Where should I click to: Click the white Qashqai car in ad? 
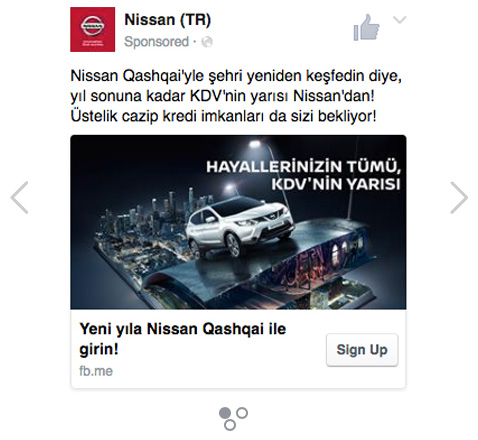click(x=240, y=226)
